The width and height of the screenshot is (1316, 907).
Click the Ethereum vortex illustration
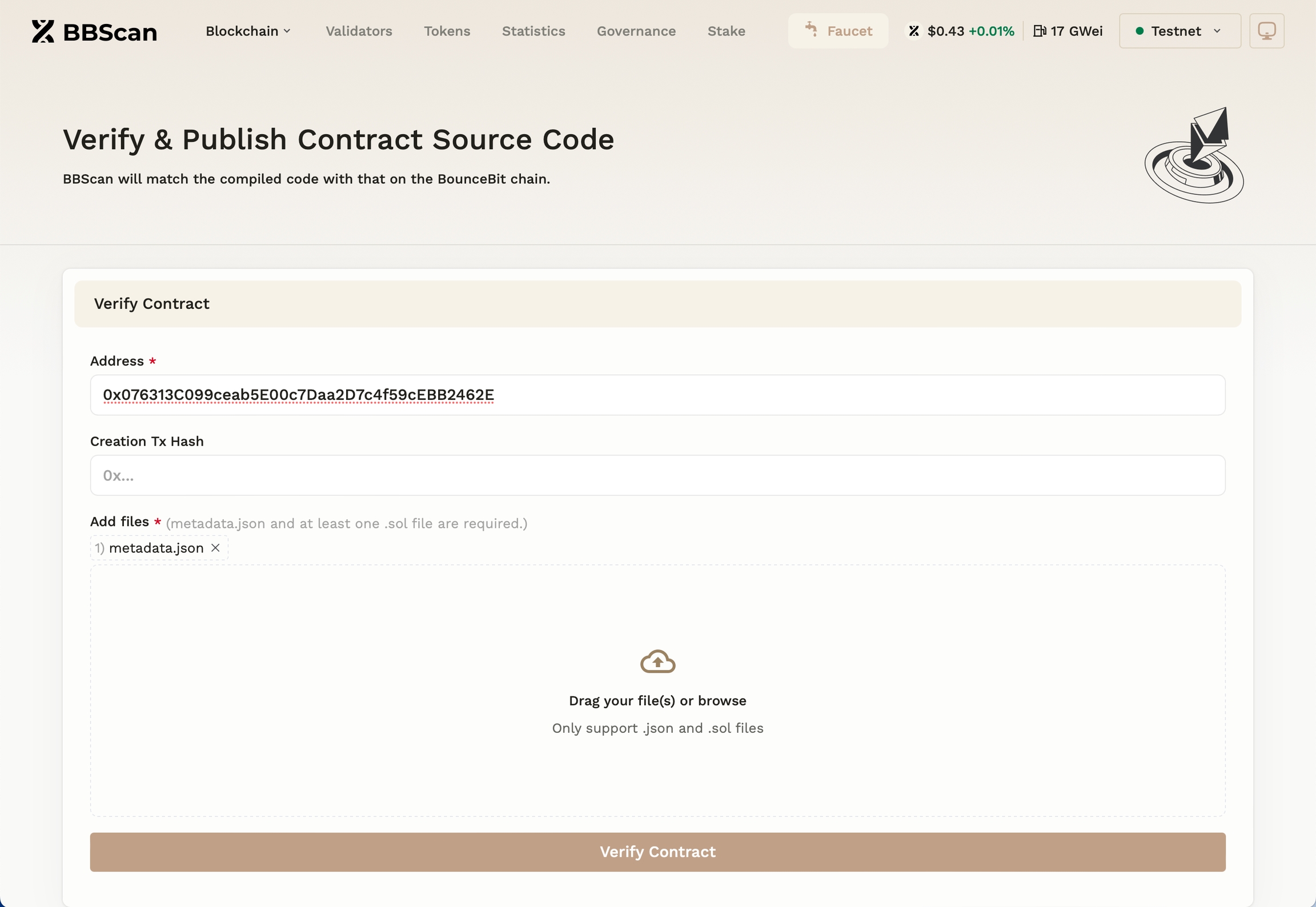1194,156
